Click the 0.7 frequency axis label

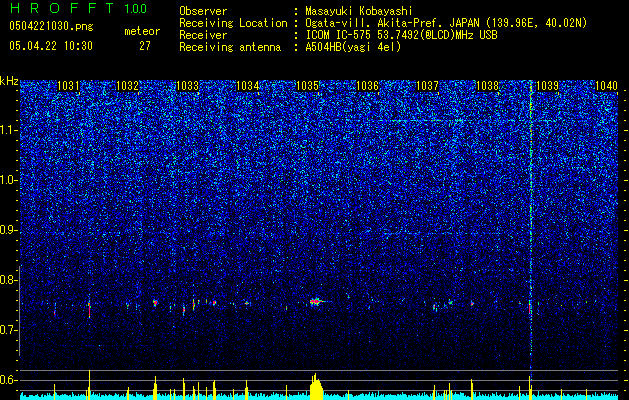coord(8,330)
